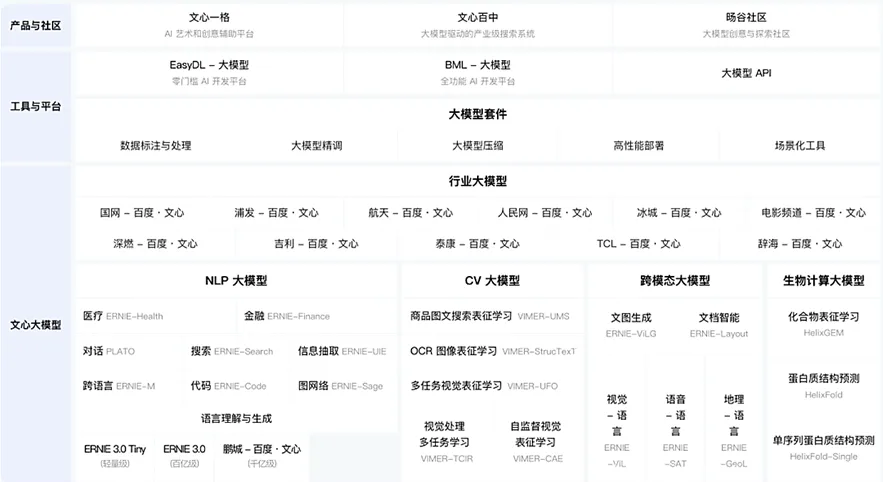This screenshot has width=883, height=482.
Task: Open the 文心百中 product card
Action: pyautogui.click(x=478, y=25)
